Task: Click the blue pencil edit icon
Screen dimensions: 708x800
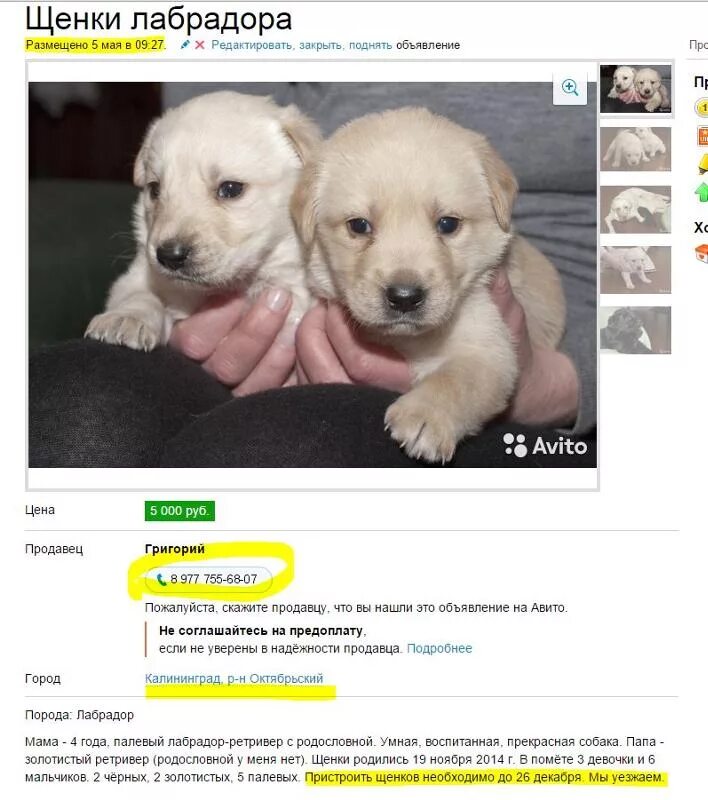Action: pos(185,45)
